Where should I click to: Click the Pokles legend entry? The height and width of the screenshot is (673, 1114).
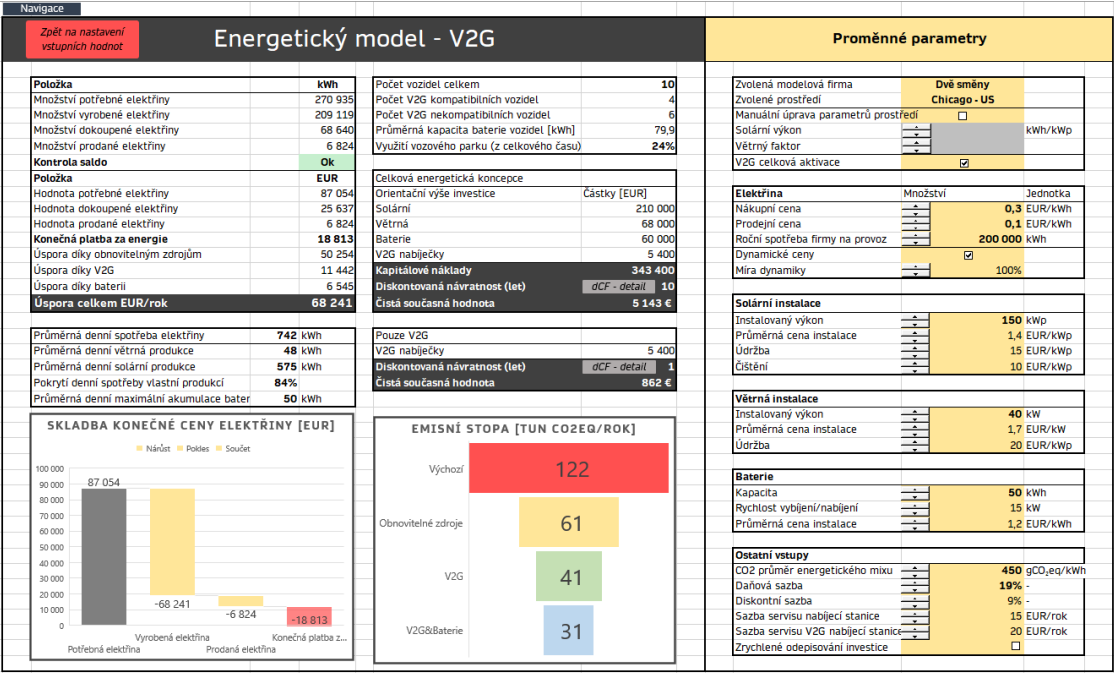[193, 448]
